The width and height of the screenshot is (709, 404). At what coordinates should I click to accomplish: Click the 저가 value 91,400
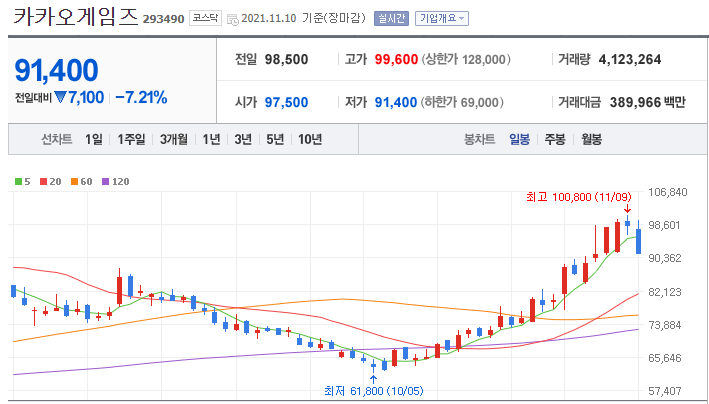(396, 102)
